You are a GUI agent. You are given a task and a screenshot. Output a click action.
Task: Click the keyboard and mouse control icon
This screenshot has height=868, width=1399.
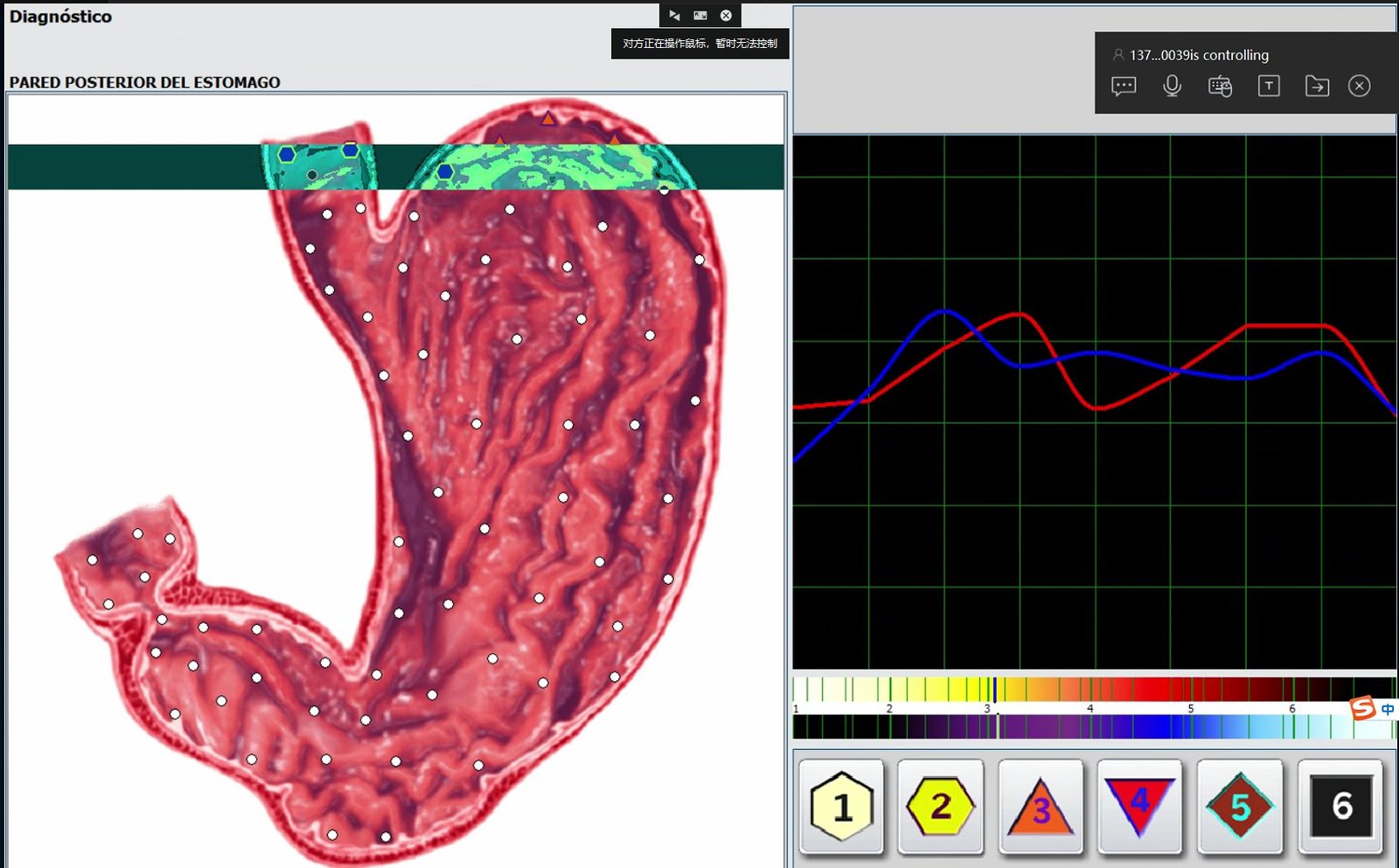point(1220,86)
